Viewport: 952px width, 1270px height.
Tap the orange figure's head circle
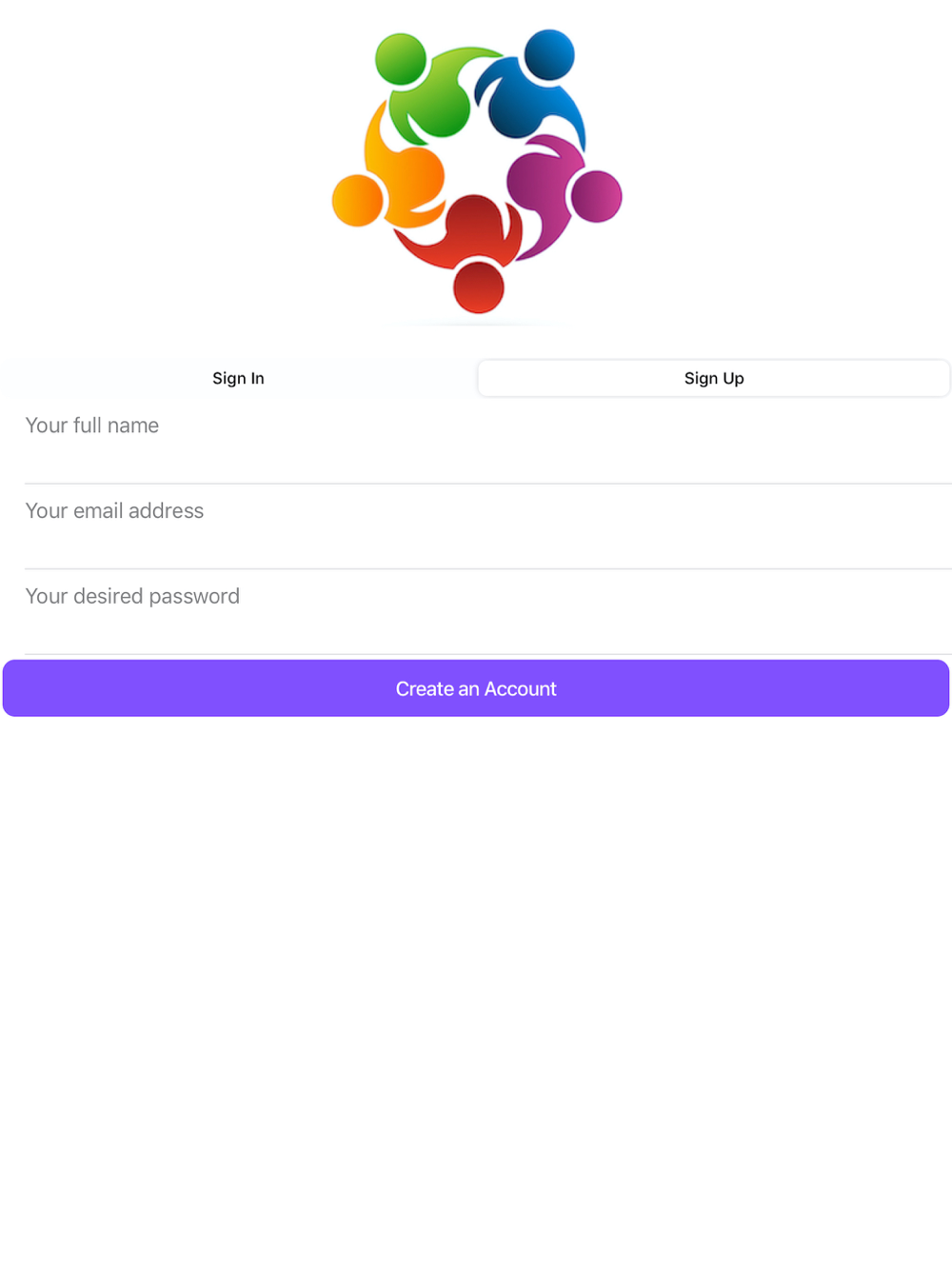358,200
